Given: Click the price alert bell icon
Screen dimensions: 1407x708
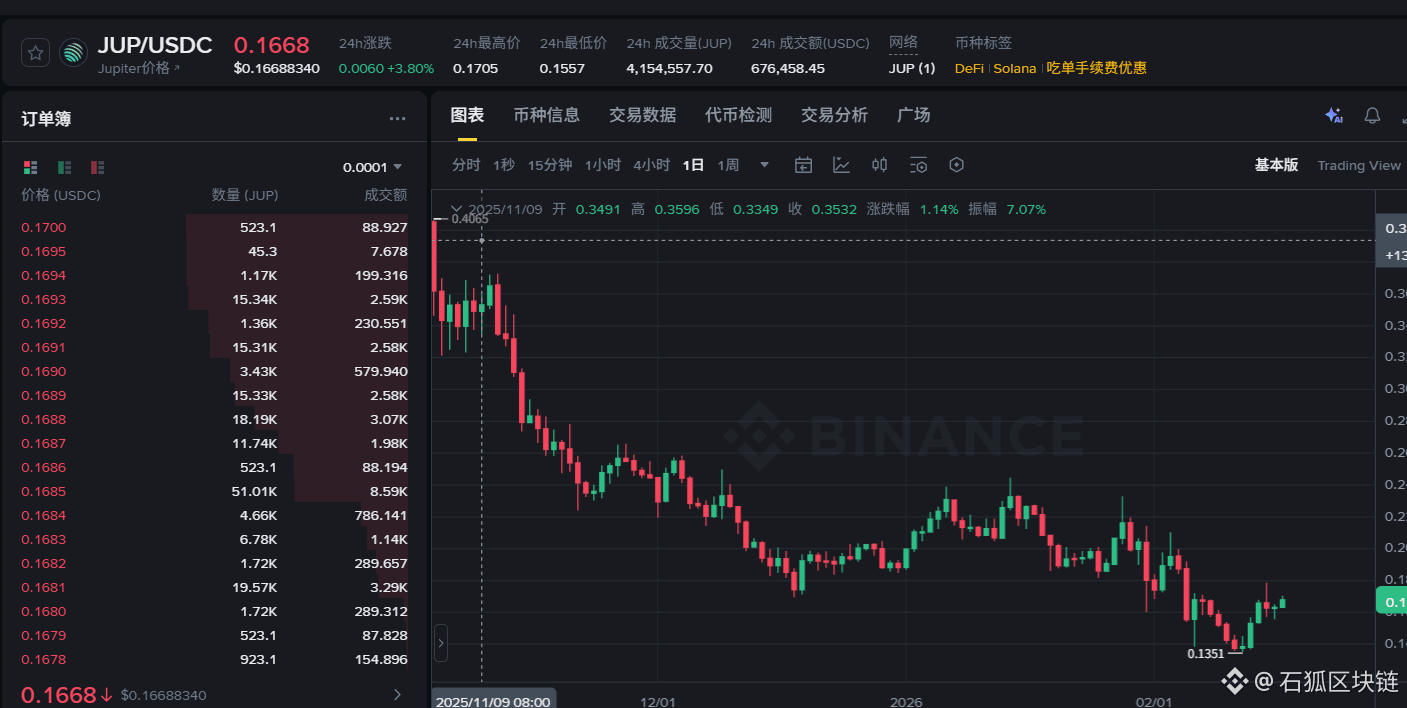Looking at the screenshot, I should pyautogui.click(x=1372, y=115).
